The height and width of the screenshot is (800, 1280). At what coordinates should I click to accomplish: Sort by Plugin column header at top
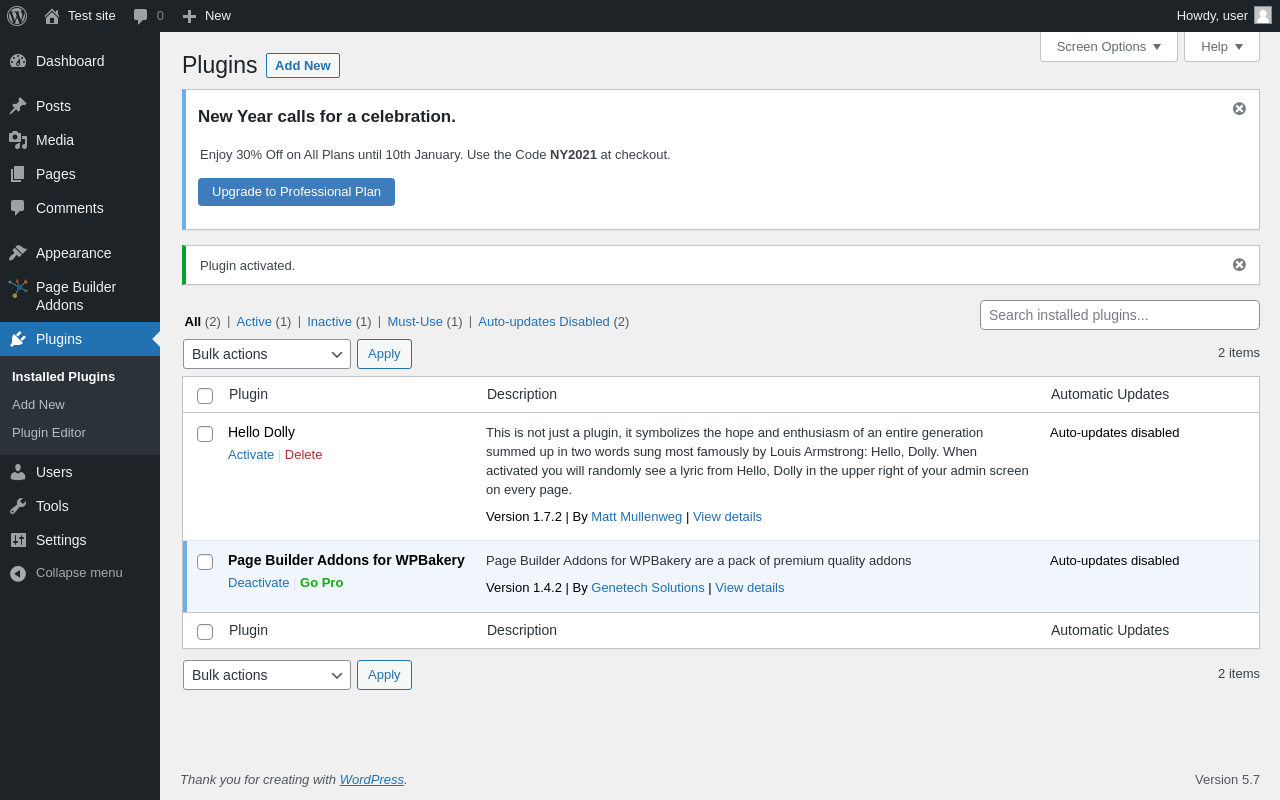pyautogui.click(x=248, y=394)
